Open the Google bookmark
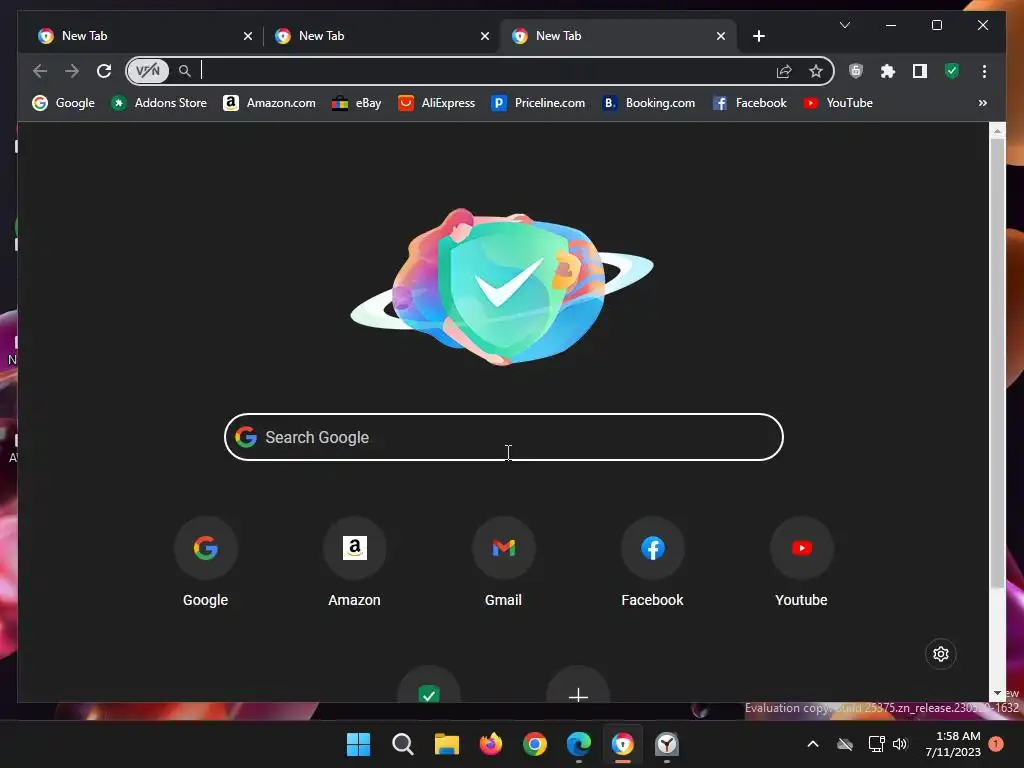 point(63,103)
